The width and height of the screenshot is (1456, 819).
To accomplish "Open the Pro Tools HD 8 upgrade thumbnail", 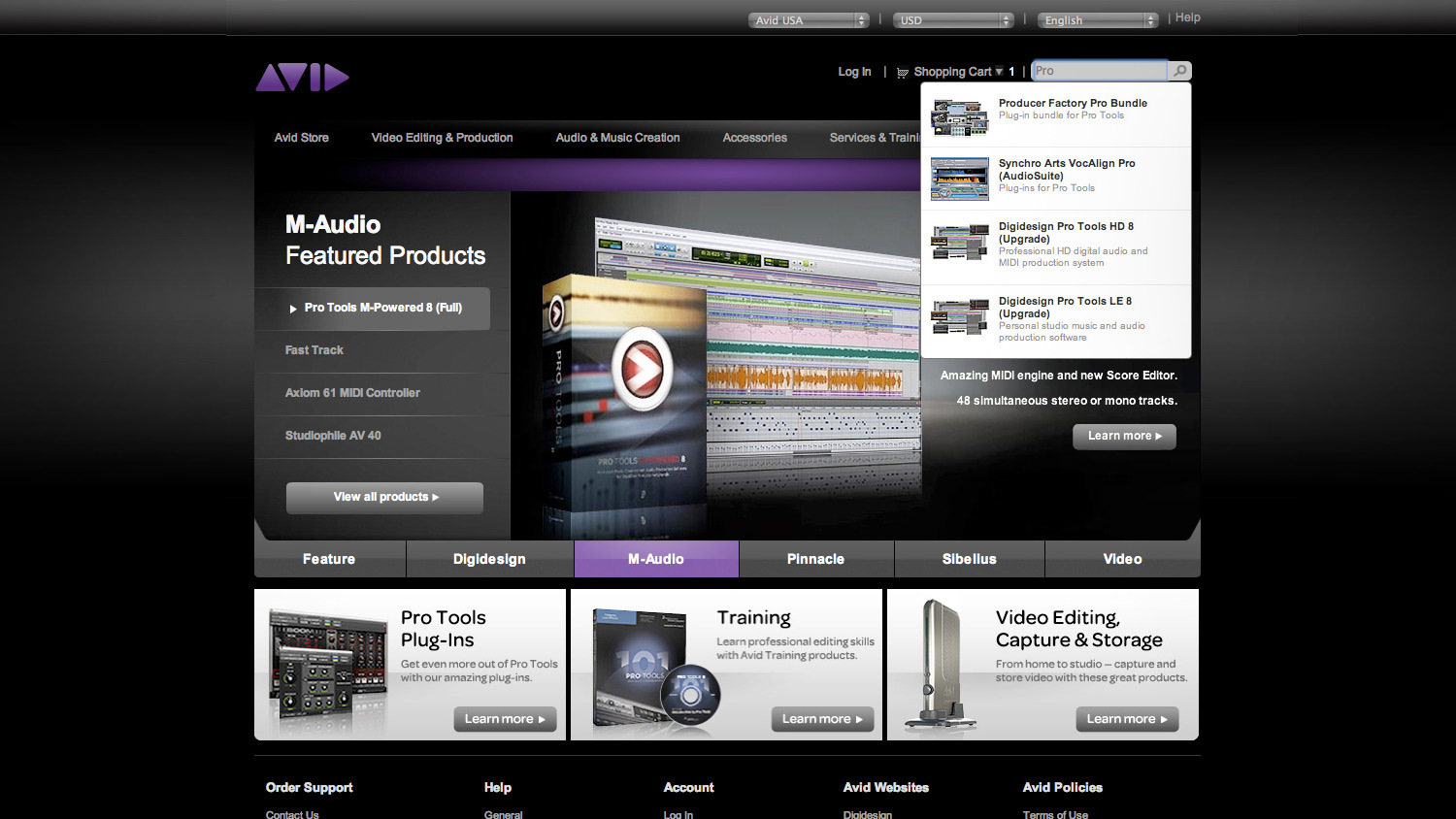I will pyautogui.click(x=959, y=243).
